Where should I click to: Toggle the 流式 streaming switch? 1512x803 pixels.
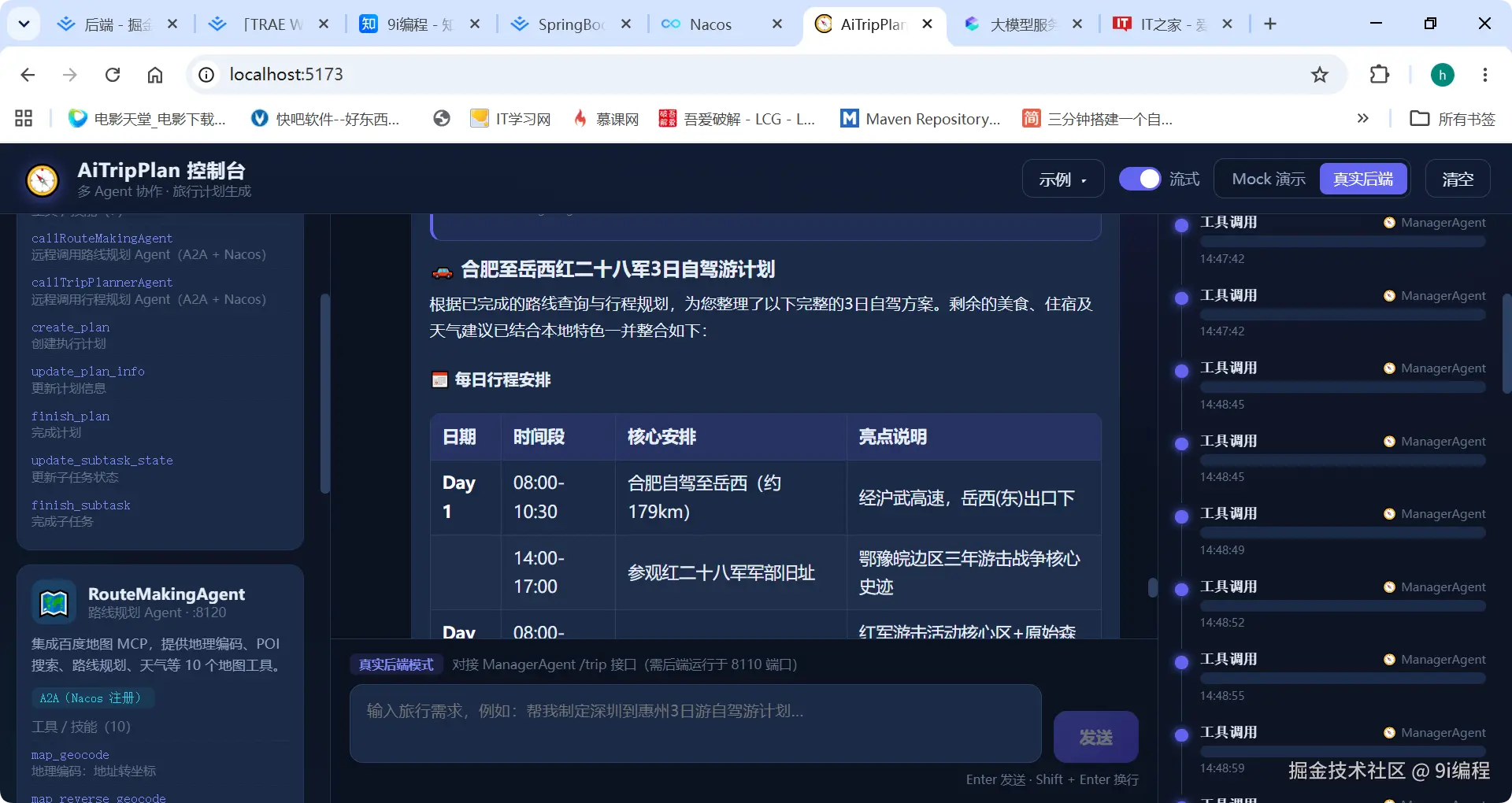click(1140, 179)
